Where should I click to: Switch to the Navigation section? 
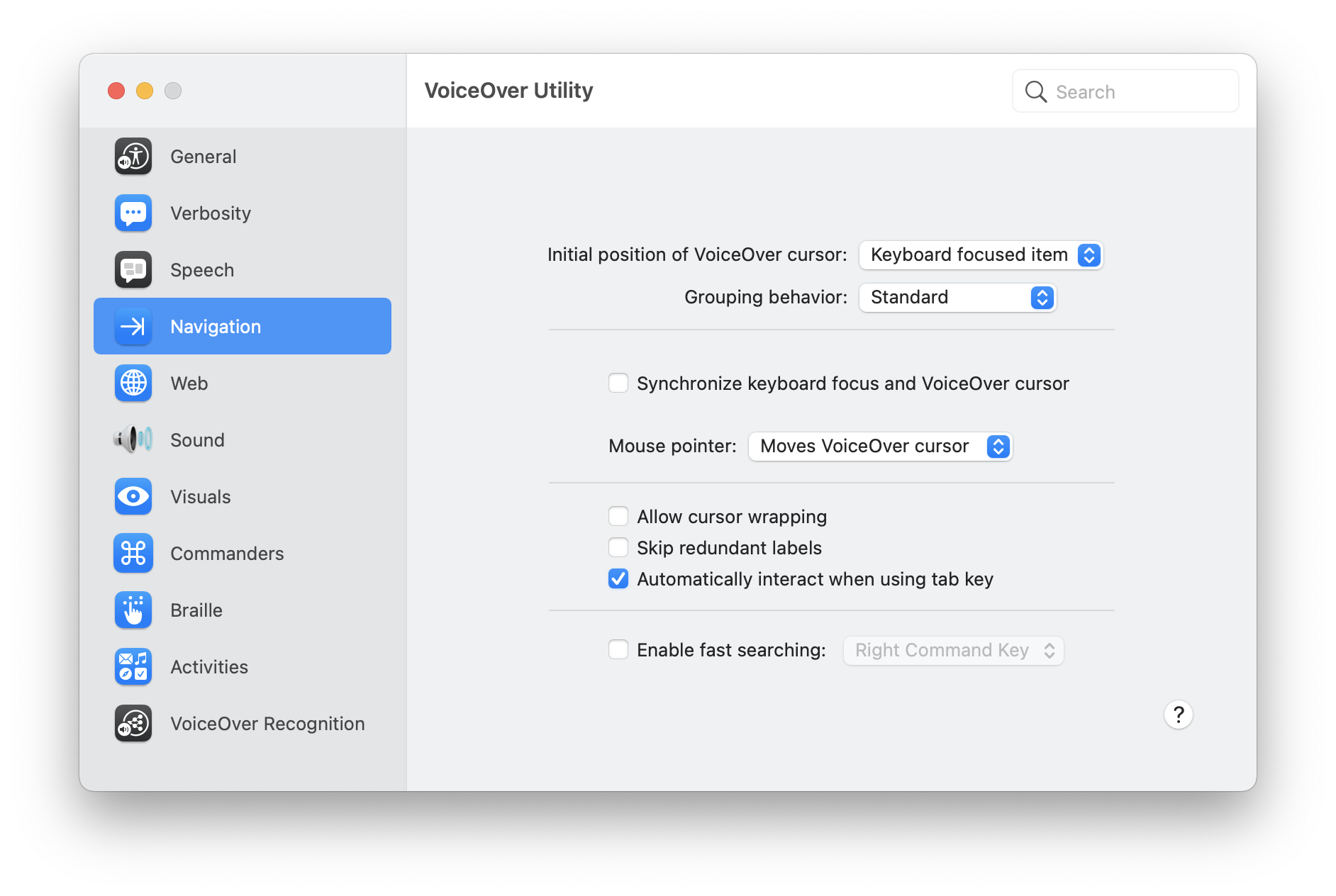pos(215,326)
